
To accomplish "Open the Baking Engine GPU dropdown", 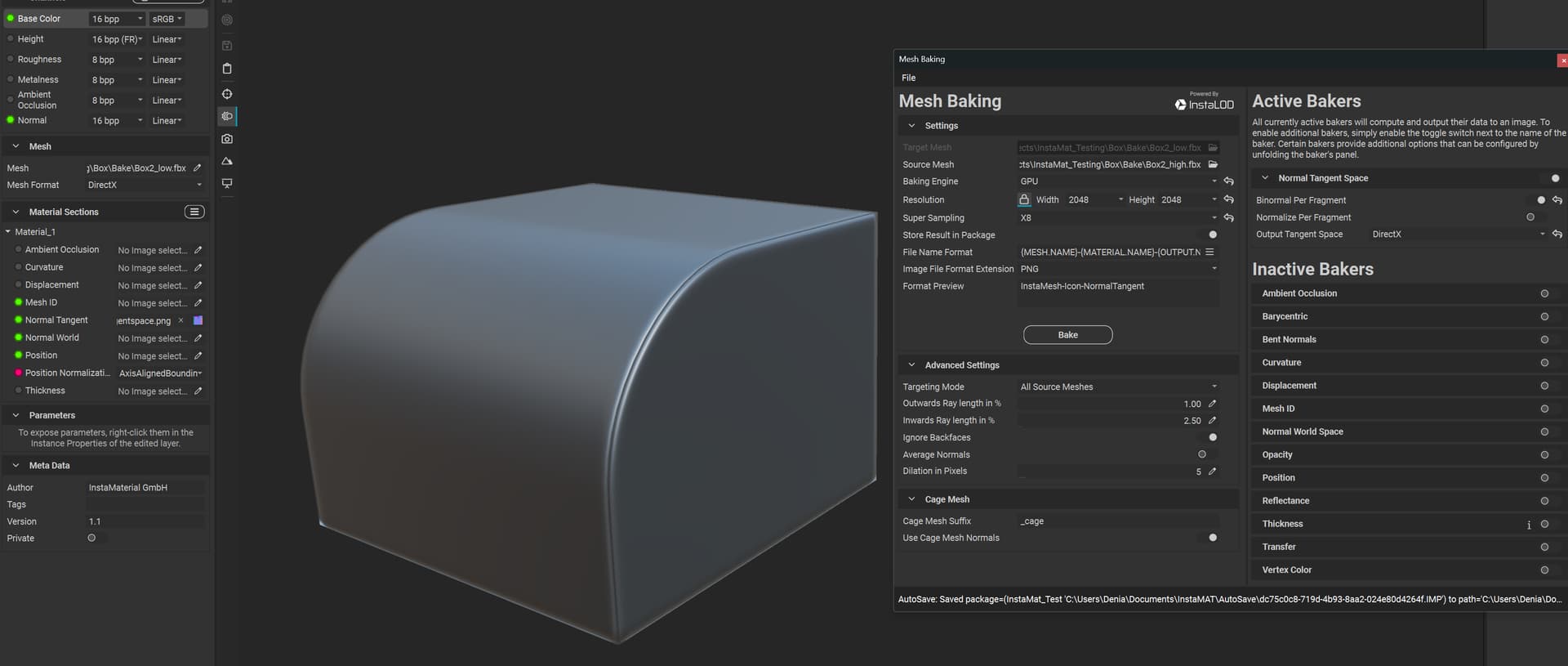I will [x=1118, y=181].
